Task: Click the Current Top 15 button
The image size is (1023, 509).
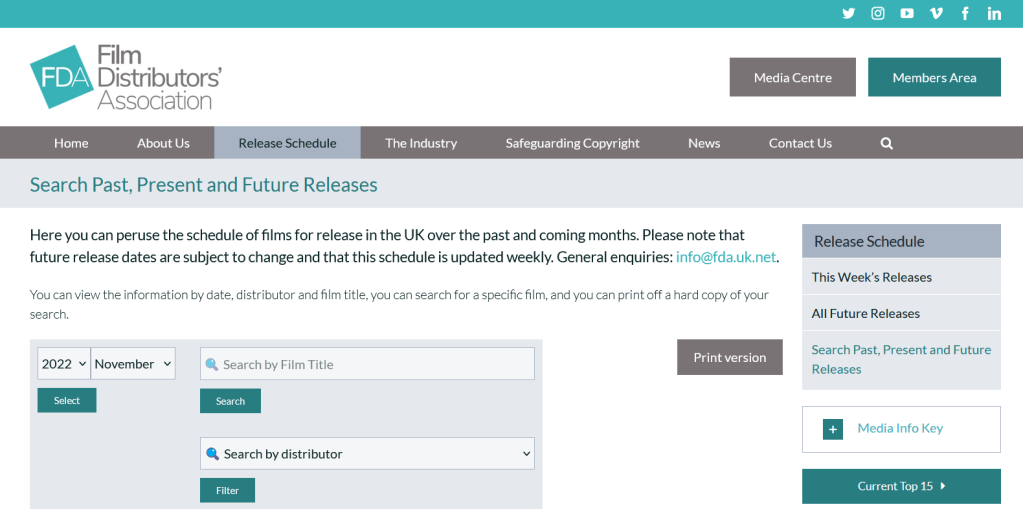Action: pyautogui.click(x=901, y=486)
